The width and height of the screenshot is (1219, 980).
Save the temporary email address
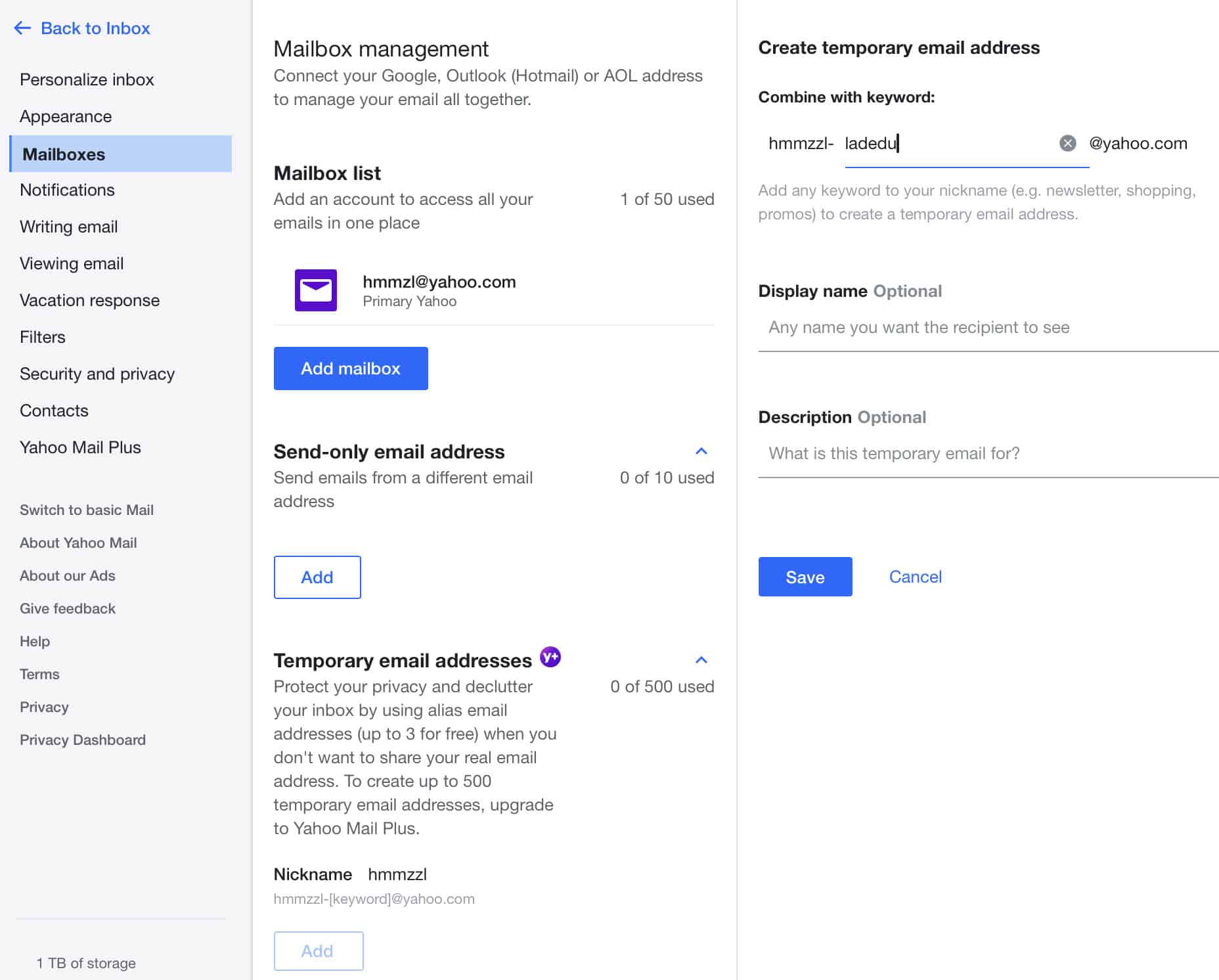[805, 577]
